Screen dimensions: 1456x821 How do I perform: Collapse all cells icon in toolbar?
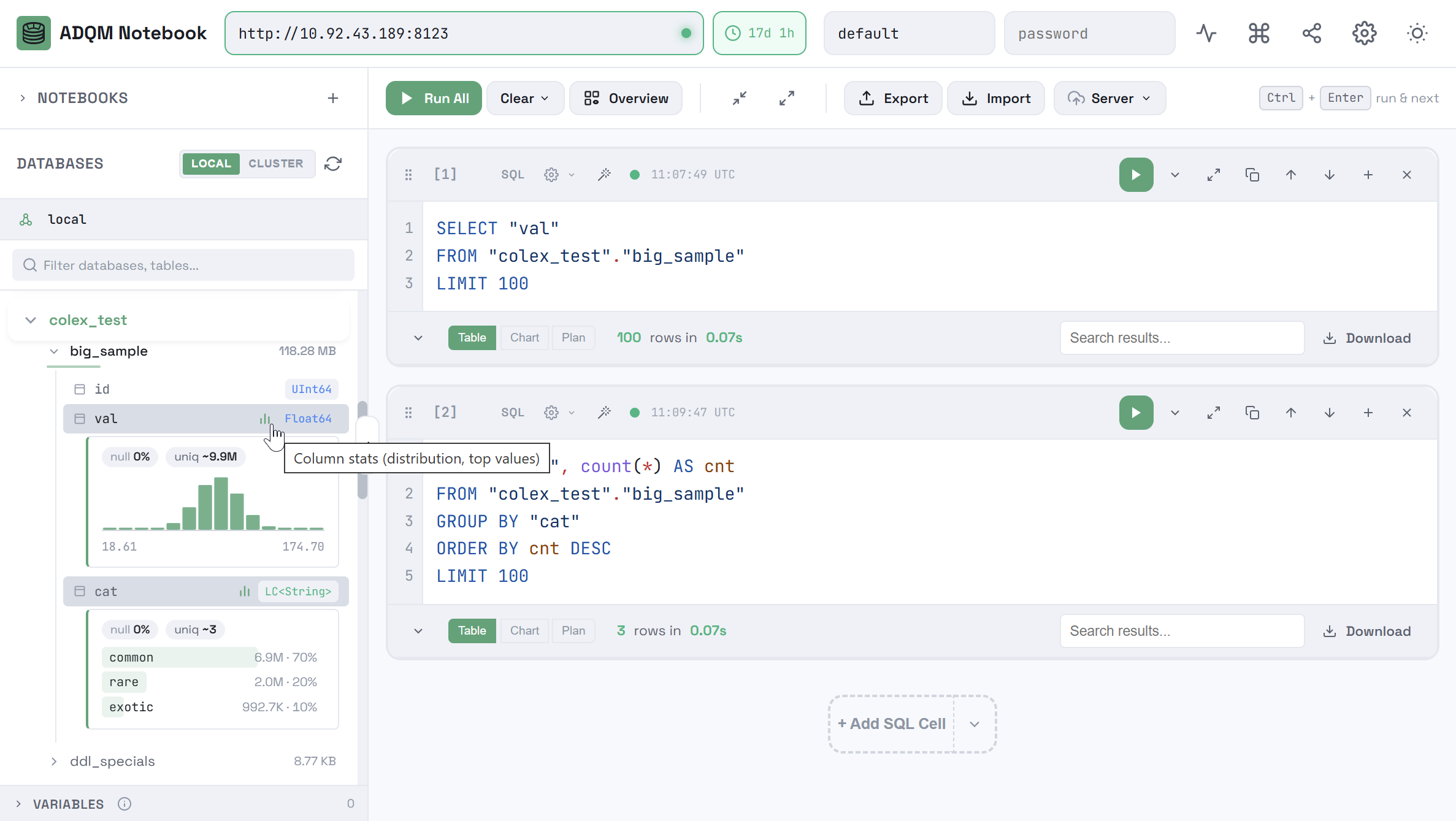click(x=740, y=98)
